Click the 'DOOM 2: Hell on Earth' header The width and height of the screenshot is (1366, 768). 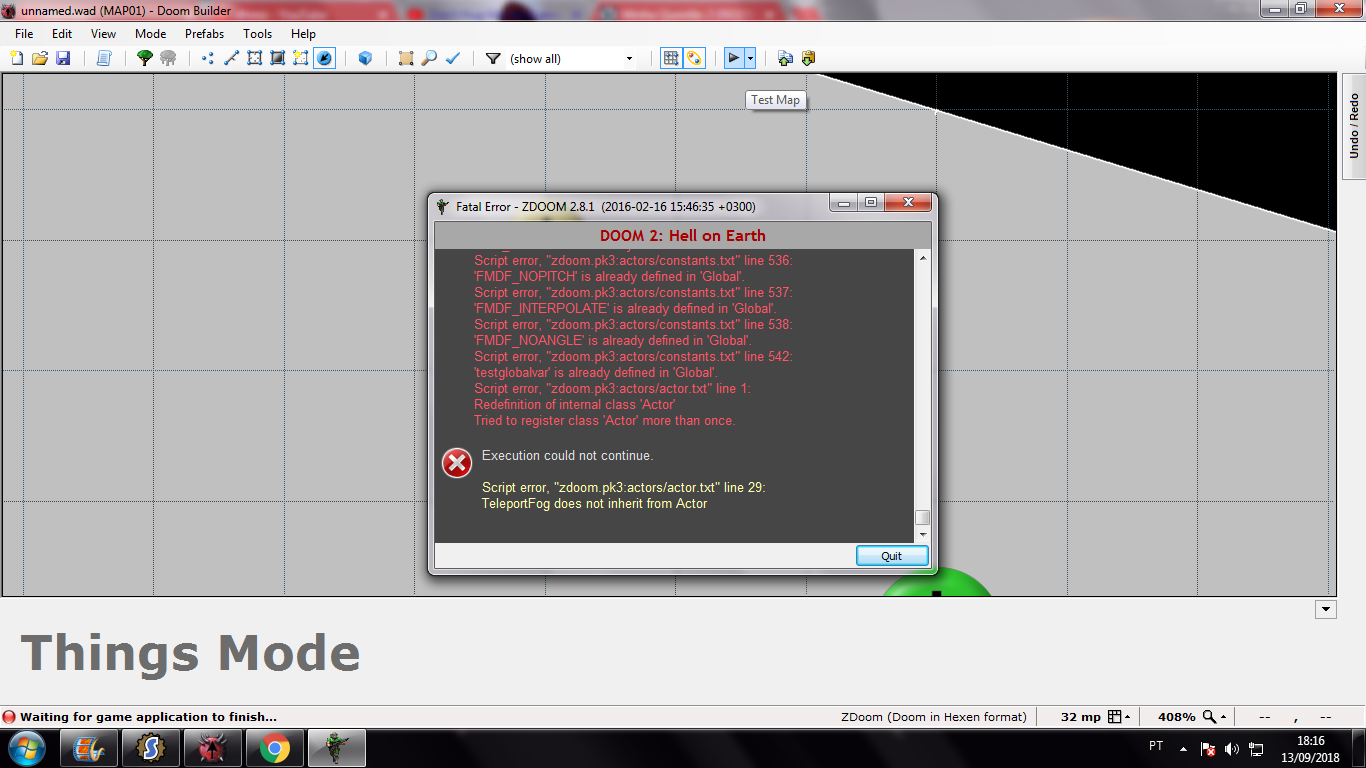(x=683, y=236)
